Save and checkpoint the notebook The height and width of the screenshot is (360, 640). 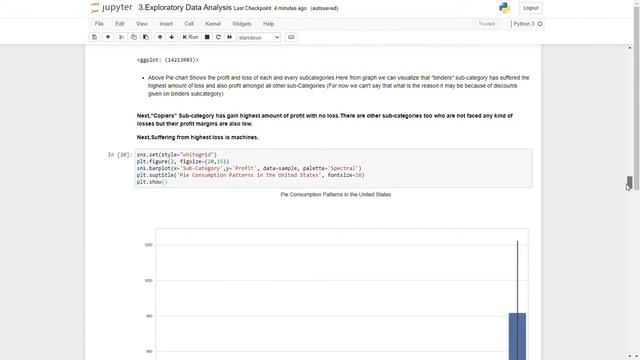[x=94, y=37]
